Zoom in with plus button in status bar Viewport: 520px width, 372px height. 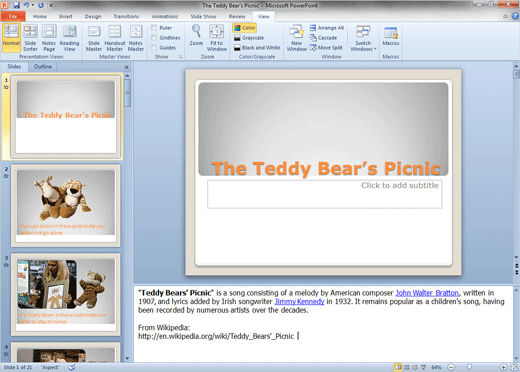pos(504,367)
